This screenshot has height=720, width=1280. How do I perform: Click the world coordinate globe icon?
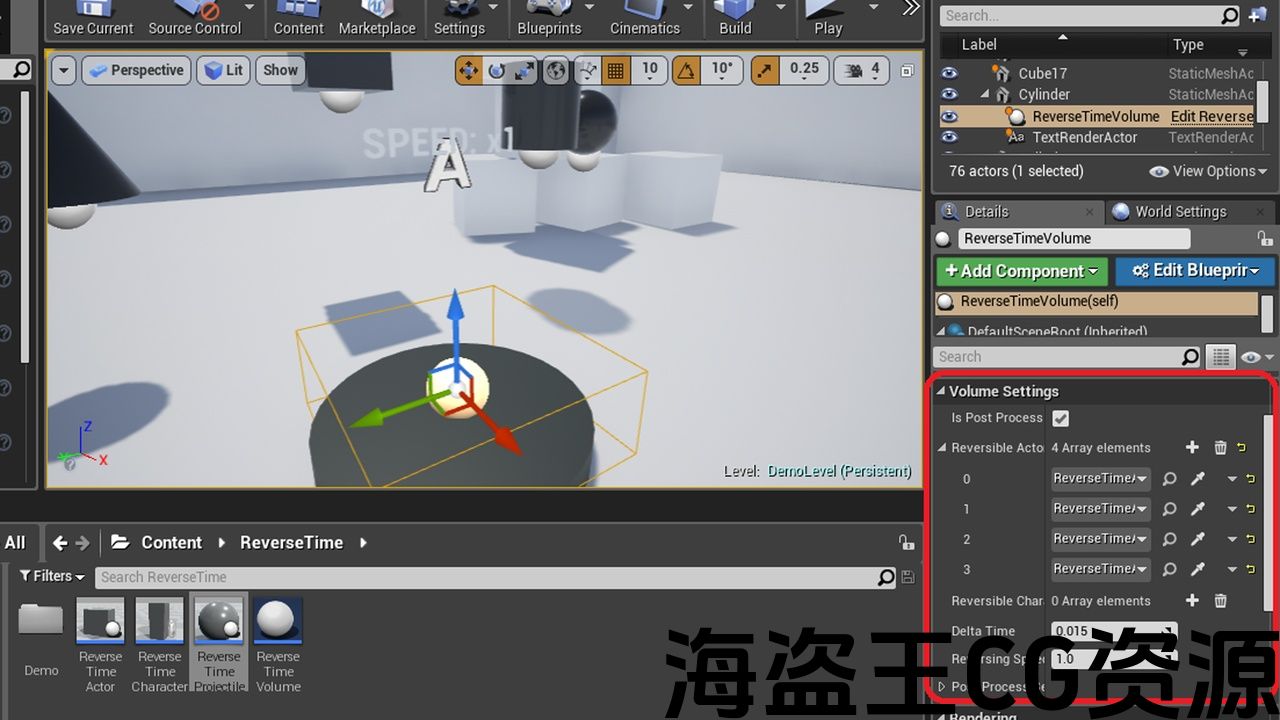point(556,70)
